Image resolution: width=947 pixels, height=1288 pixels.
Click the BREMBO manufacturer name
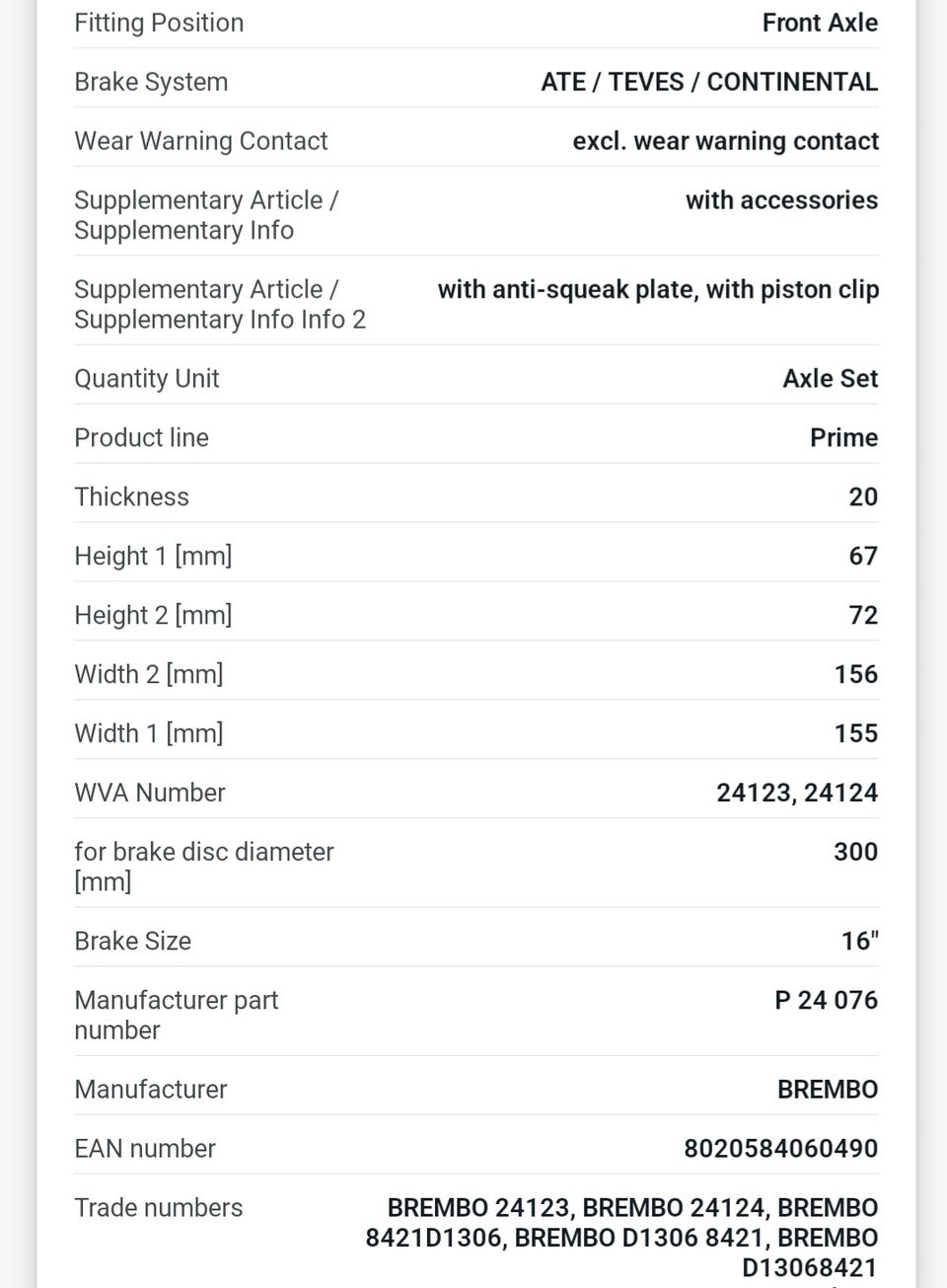click(828, 1089)
